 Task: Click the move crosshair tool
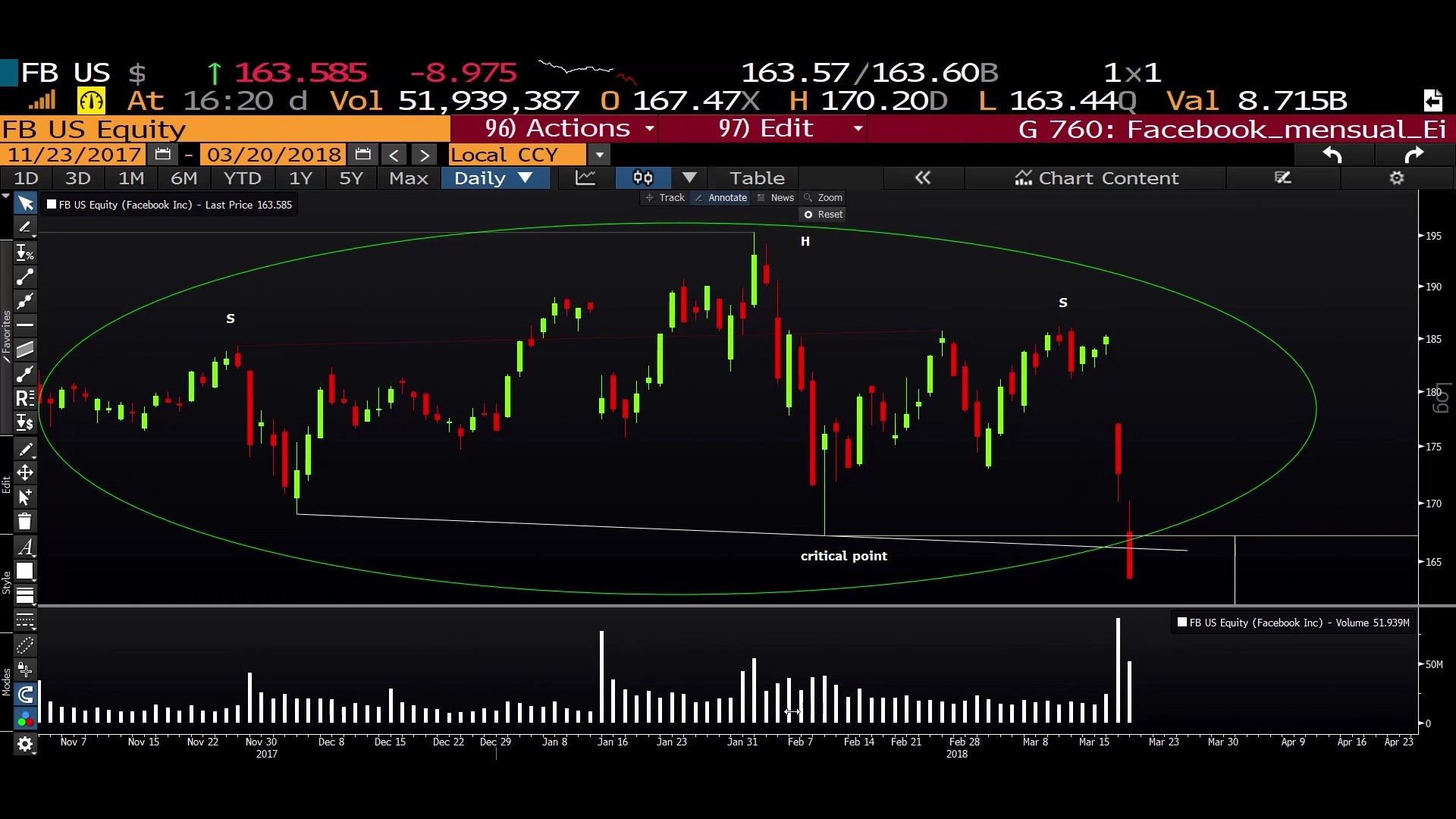click(x=25, y=473)
